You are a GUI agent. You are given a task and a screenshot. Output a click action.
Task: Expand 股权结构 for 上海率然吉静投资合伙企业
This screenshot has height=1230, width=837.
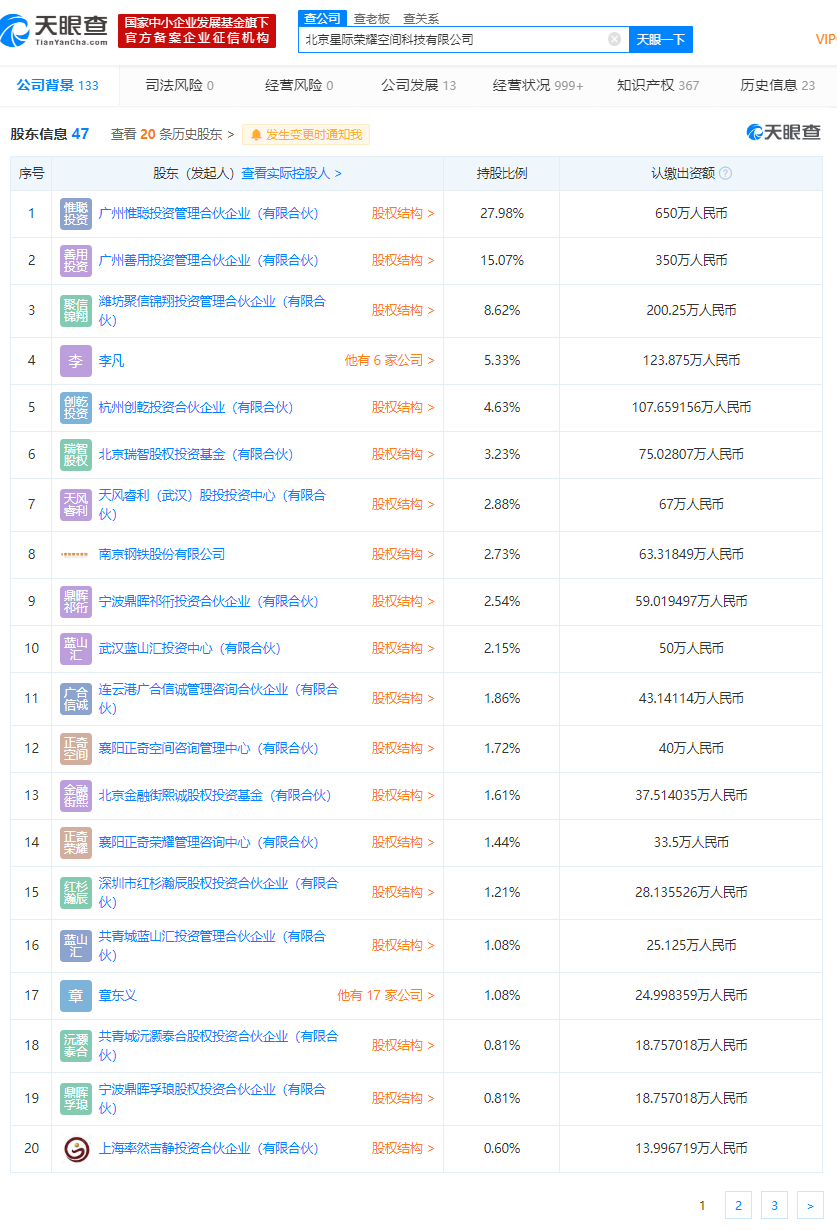pyautogui.click(x=403, y=1148)
